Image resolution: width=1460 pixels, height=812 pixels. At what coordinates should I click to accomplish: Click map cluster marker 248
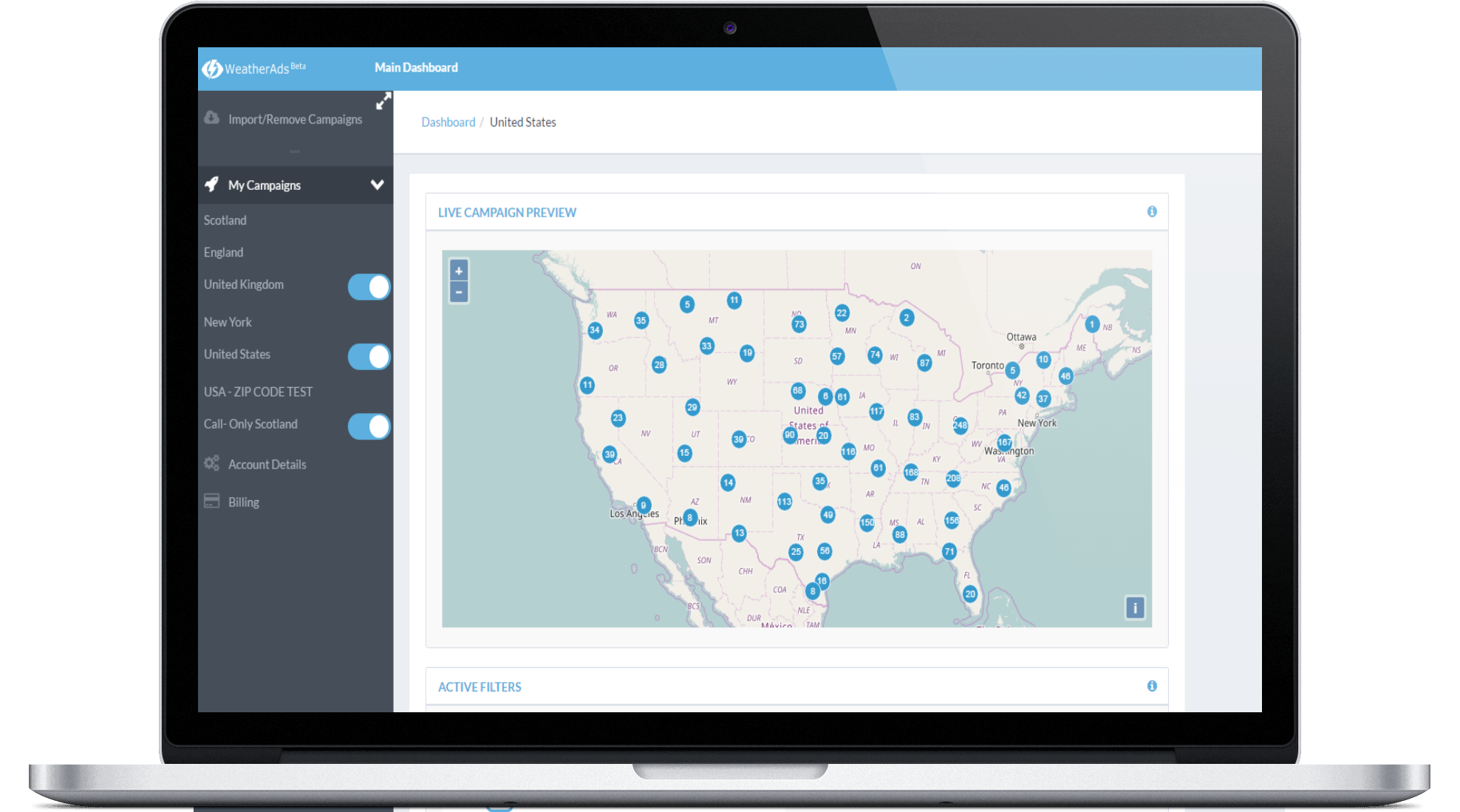tap(960, 425)
